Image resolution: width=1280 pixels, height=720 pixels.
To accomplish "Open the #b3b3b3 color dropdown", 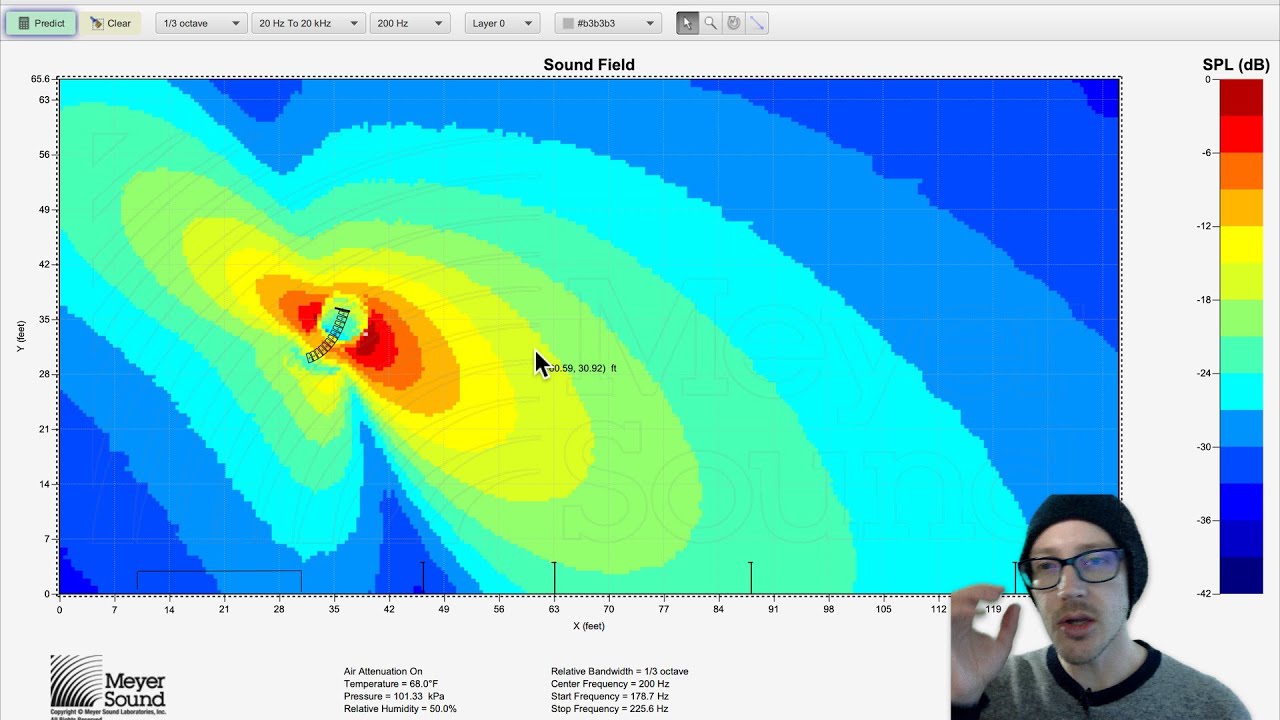I will (x=607, y=23).
